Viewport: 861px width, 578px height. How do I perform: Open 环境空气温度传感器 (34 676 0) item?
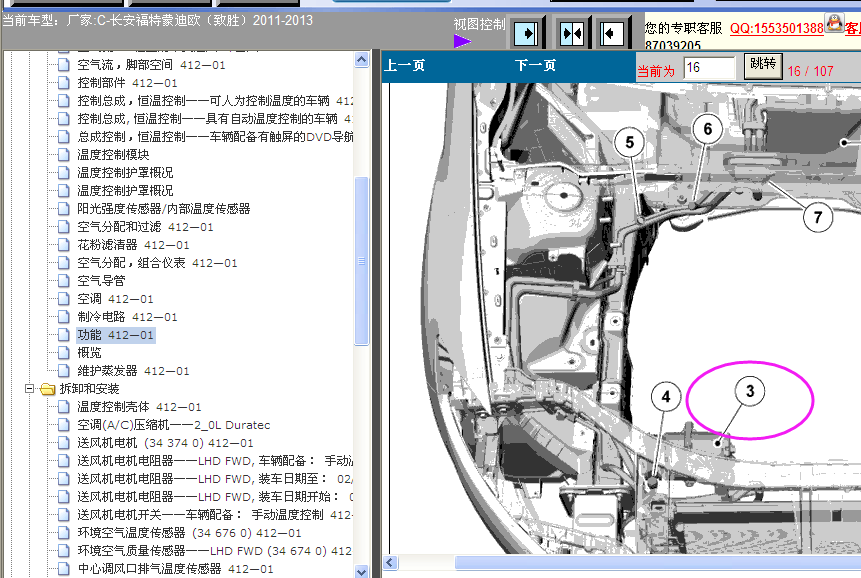click(x=189, y=533)
